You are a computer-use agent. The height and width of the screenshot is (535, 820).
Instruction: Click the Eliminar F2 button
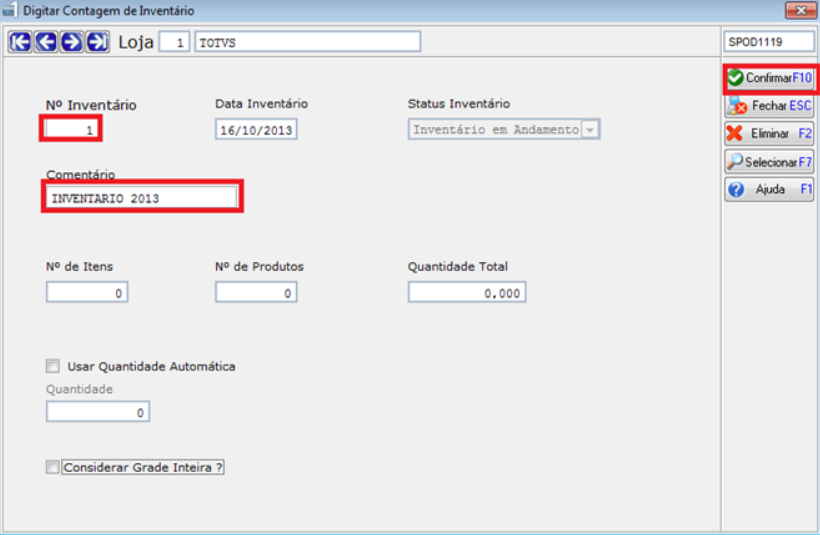[x=769, y=134]
